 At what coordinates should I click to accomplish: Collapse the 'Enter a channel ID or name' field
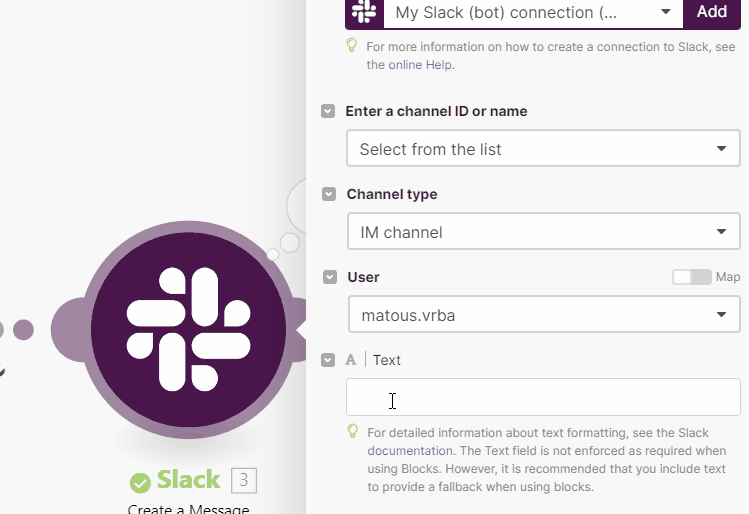pos(328,111)
